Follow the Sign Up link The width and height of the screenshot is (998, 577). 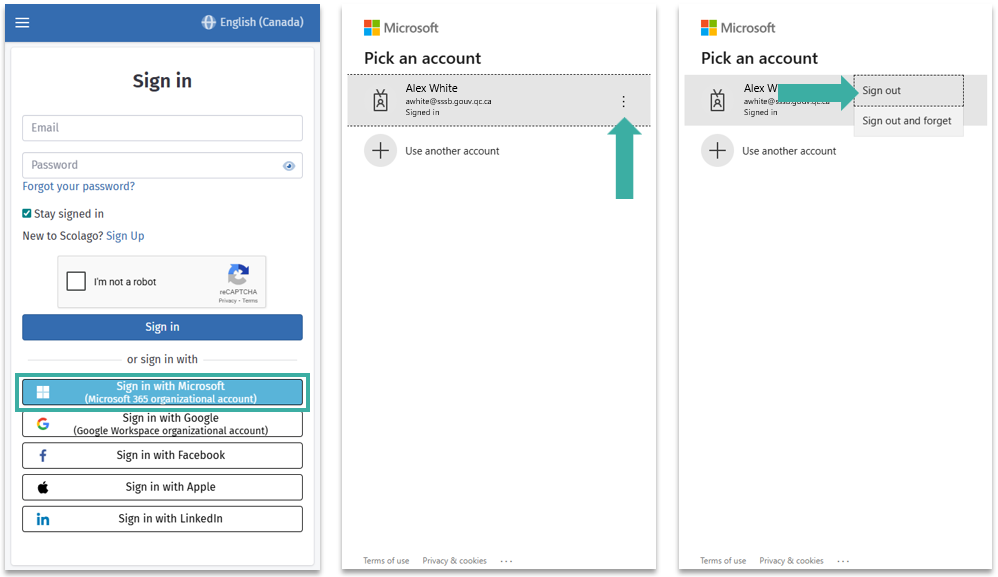coord(125,236)
